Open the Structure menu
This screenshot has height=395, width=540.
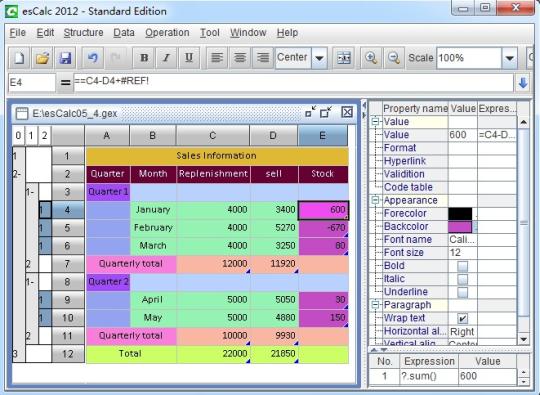[x=83, y=33]
